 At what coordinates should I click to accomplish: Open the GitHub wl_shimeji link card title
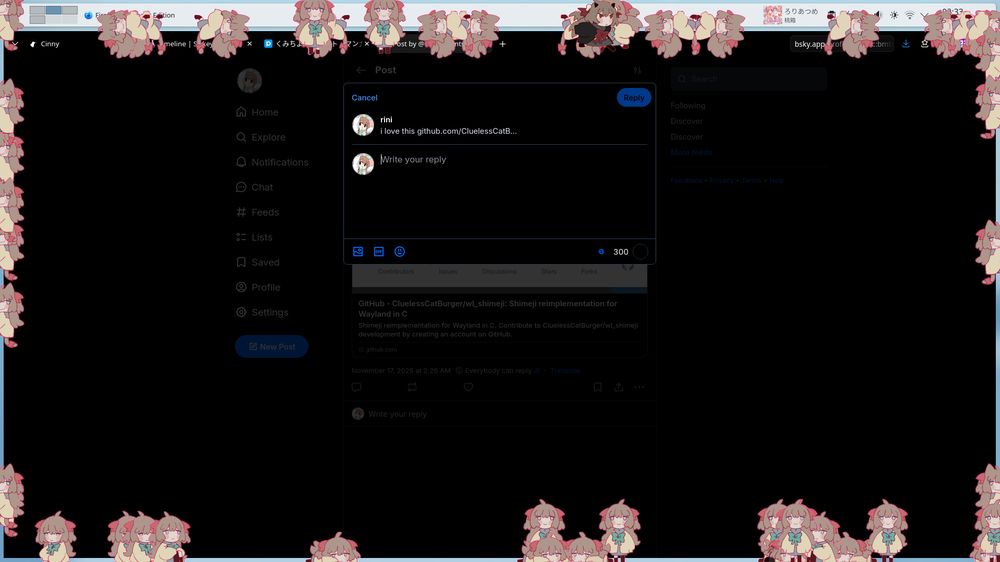pos(487,309)
